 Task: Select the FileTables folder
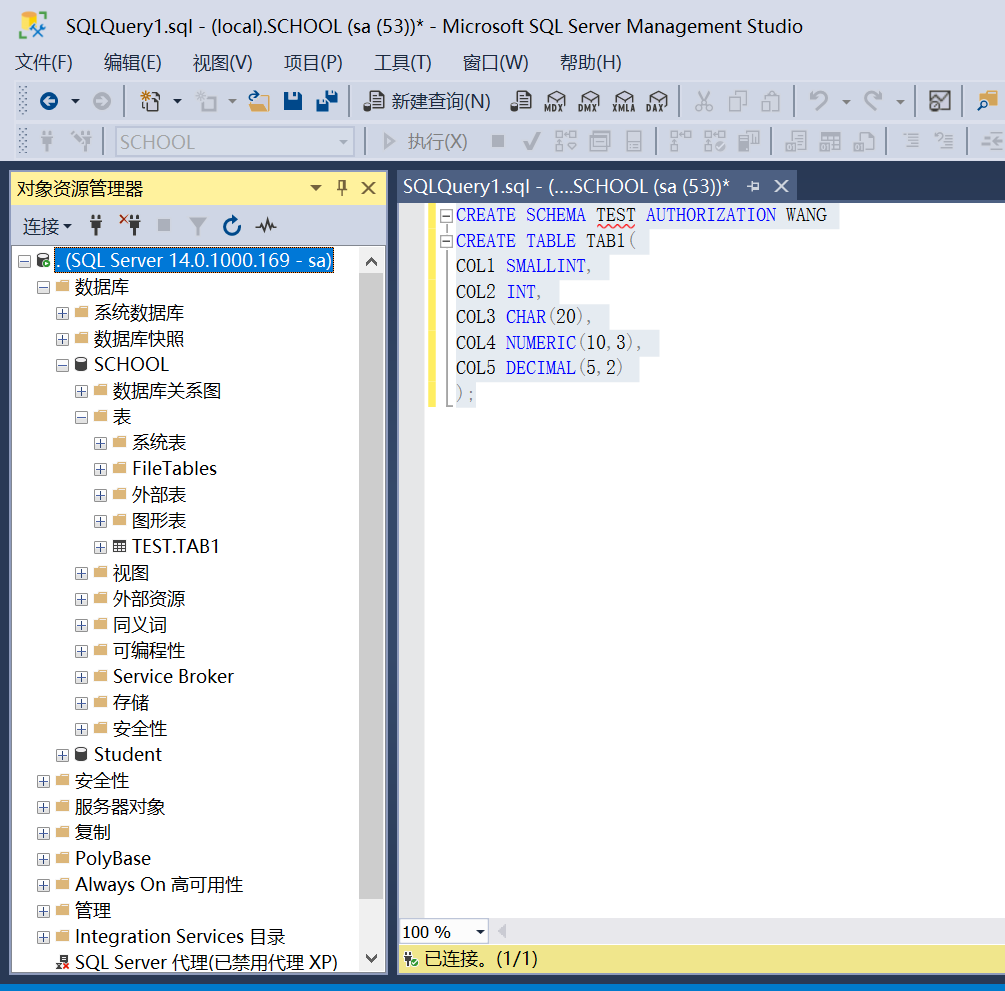(174, 469)
